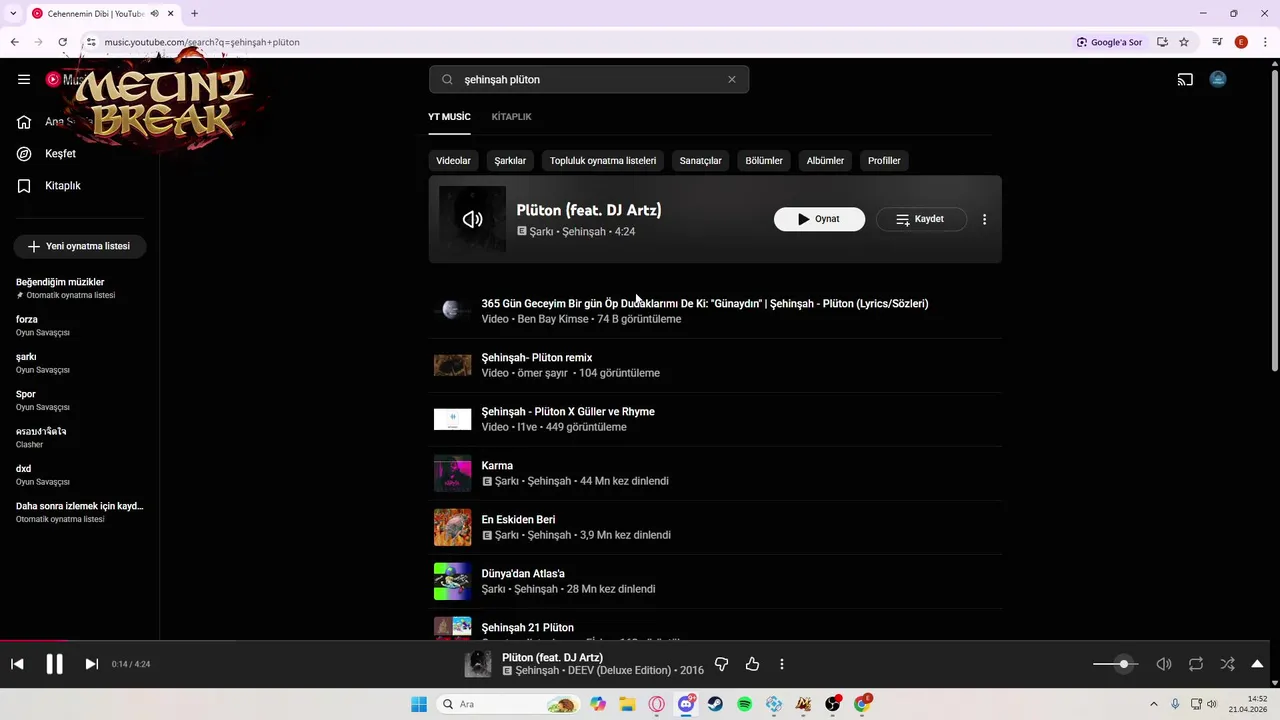1280x720 pixels.
Task: Pause the playing song
Action: click(54, 664)
